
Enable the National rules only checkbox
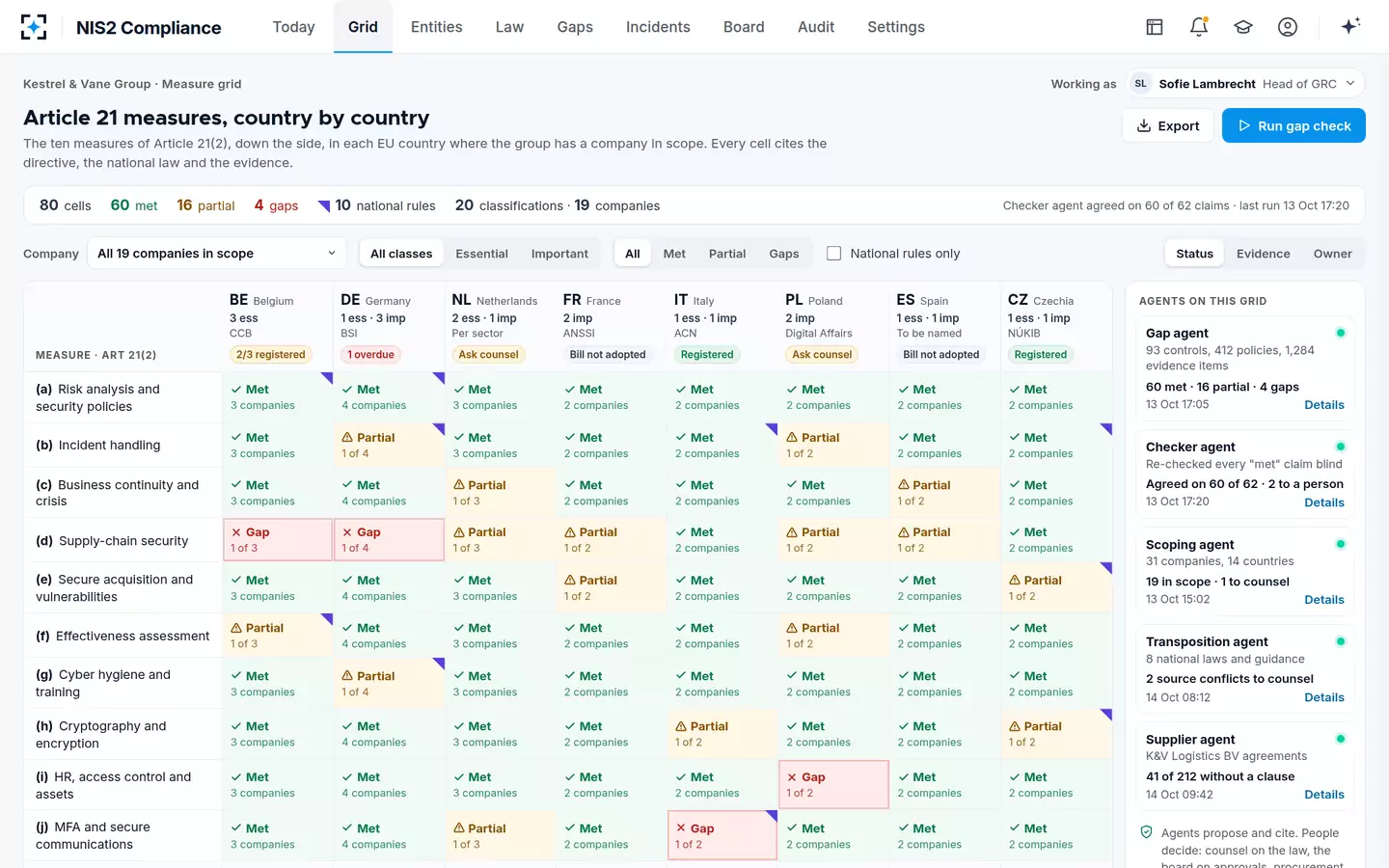(x=834, y=254)
